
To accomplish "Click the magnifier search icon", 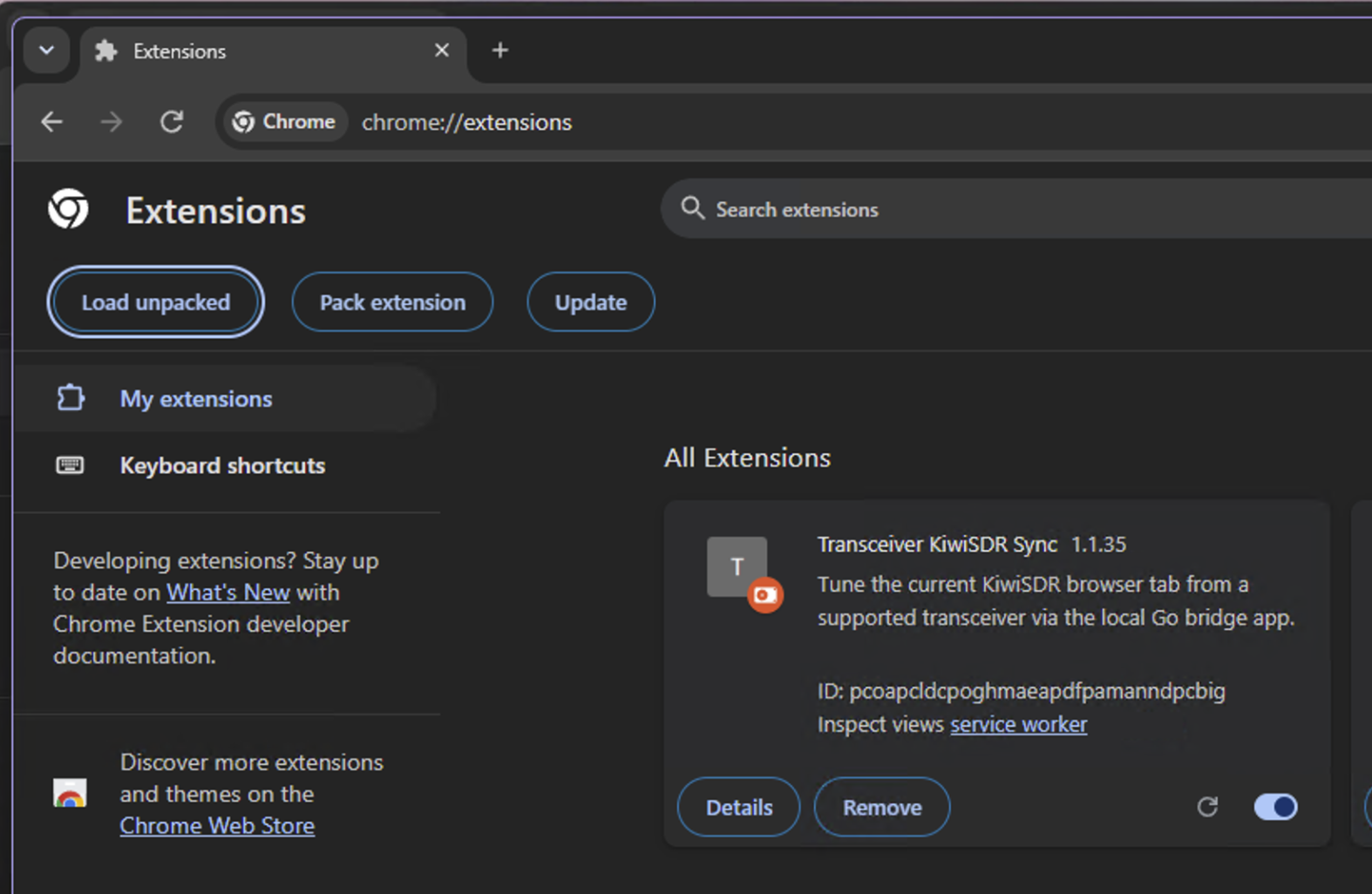I will [x=693, y=208].
